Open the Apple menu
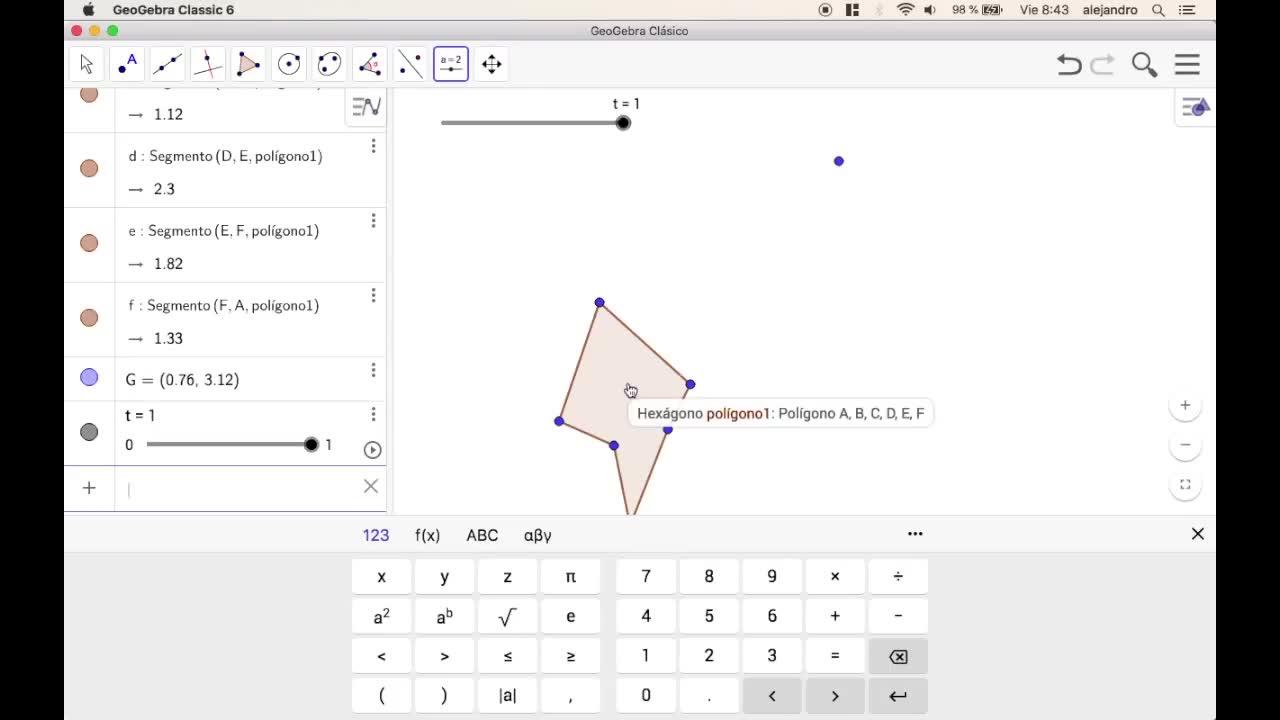 (x=88, y=10)
